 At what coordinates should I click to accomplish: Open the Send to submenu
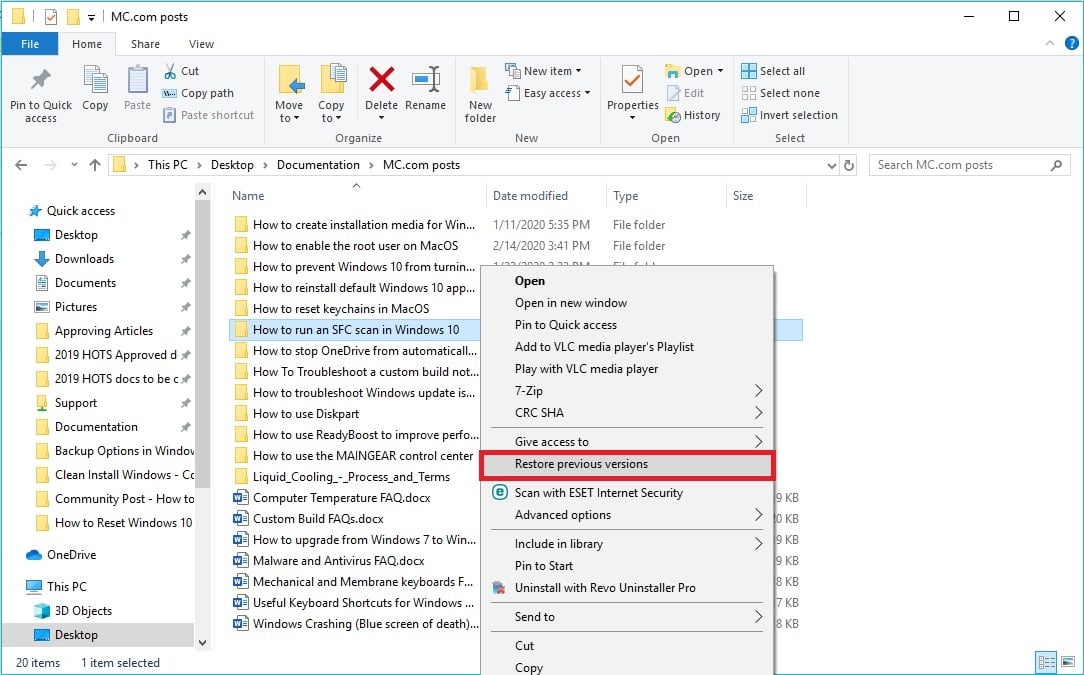[x=627, y=616]
